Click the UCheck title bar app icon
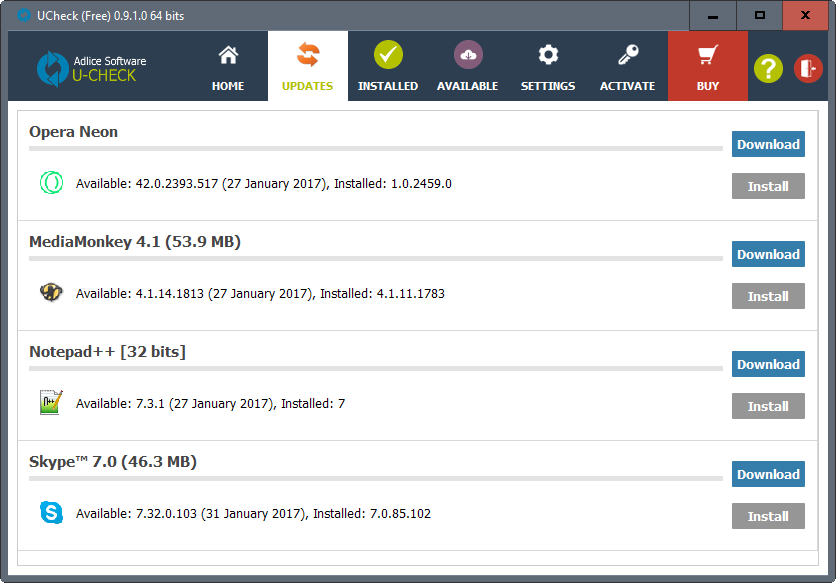Screen dimensions: 836x583 [23, 15]
